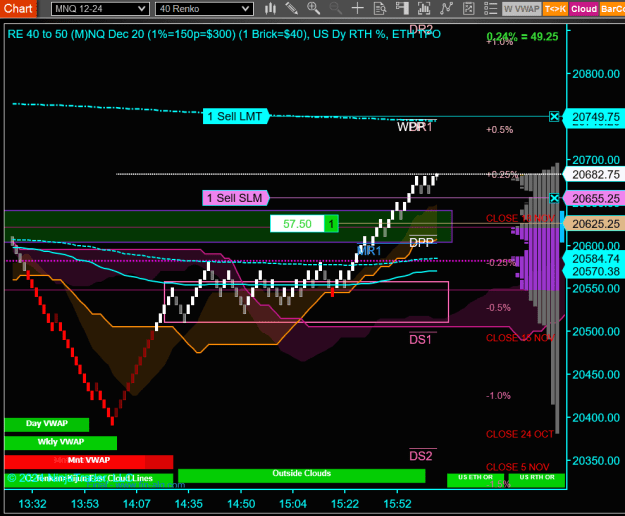Click the 20584.74 price marker
The image size is (625, 516).
[x=595, y=259]
